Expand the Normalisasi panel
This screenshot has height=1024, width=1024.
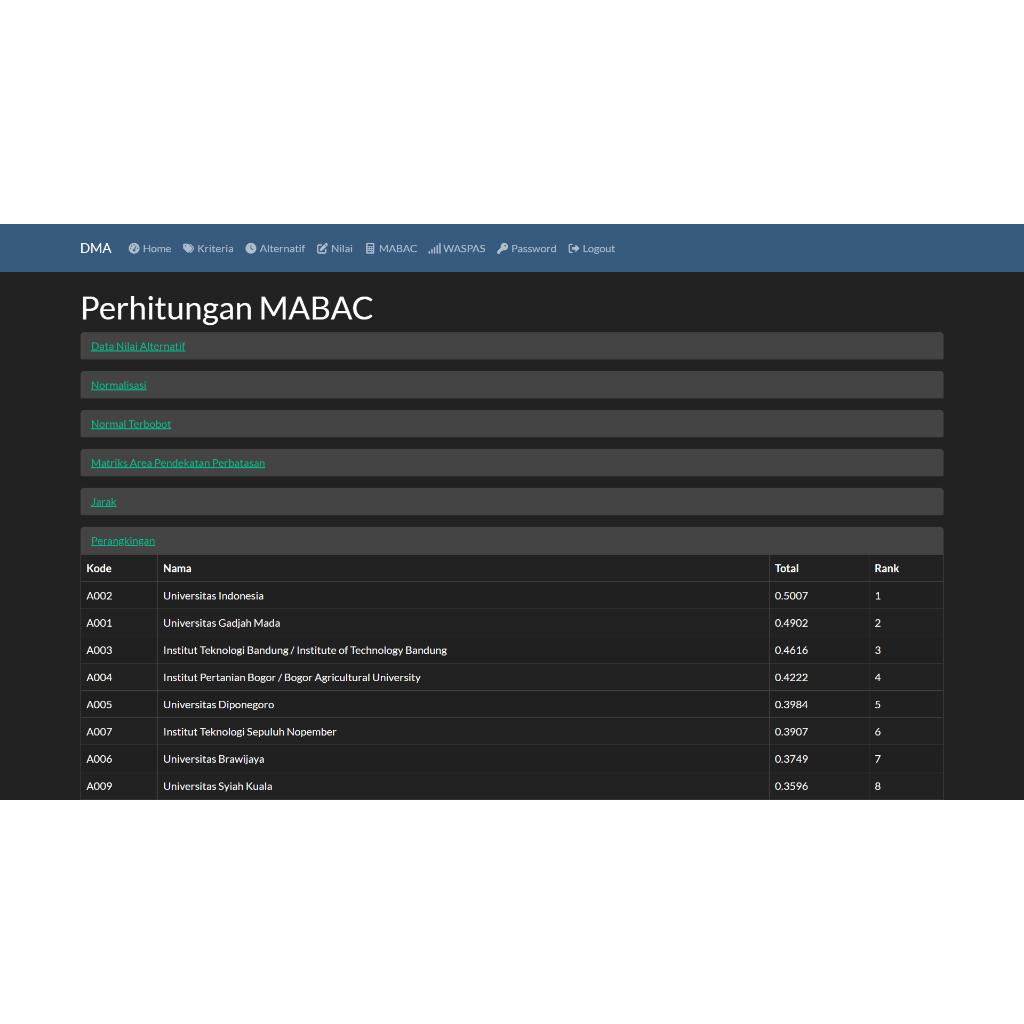[x=118, y=385]
